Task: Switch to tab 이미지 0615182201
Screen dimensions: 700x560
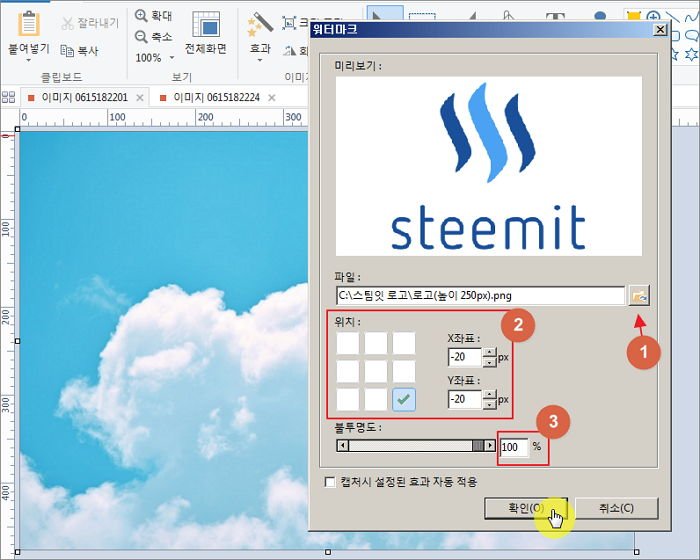Action: coord(84,97)
